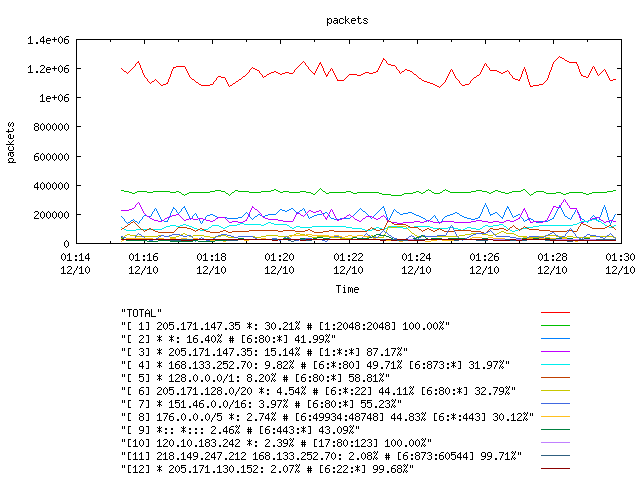Click legend entry [ 1] 205.171.147.35
640x480 pixels.
click(x=286, y=326)
